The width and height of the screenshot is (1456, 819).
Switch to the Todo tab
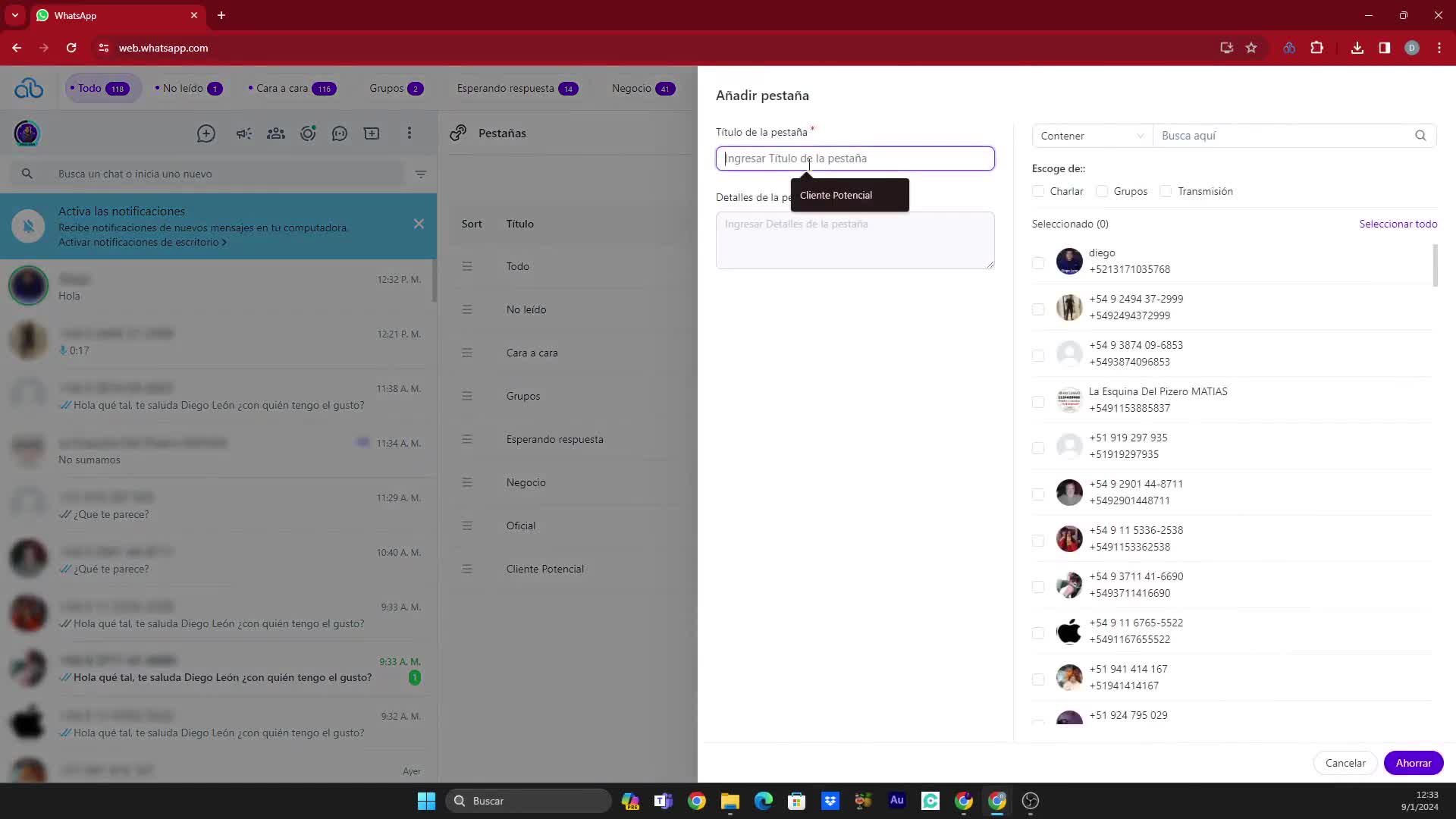click(103, 89)
